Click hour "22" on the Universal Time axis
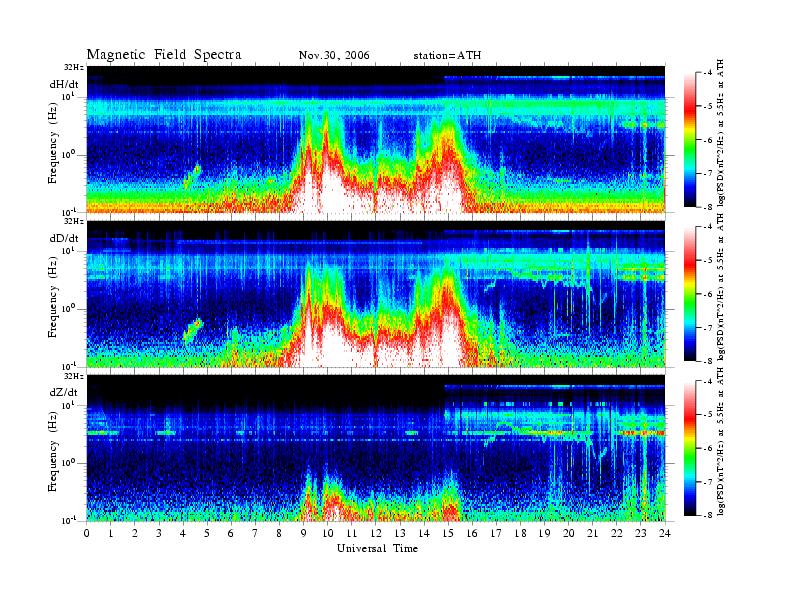This screenshot has height=612, width=792. point(616,533)
